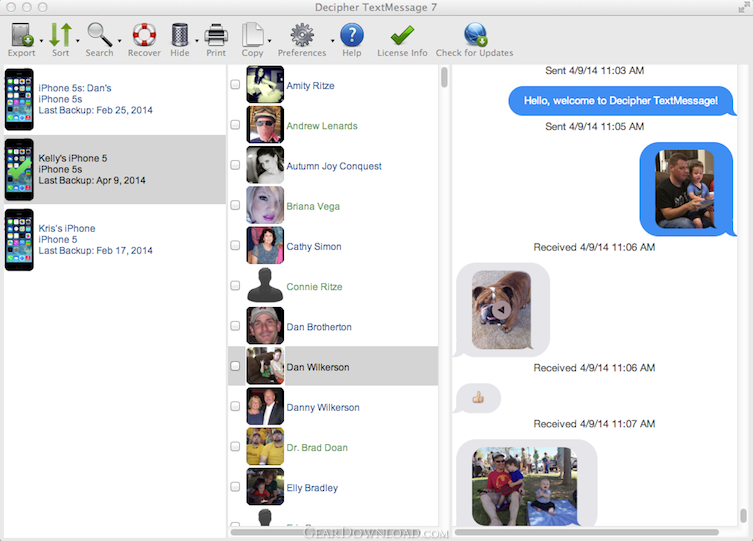This screenshot has width=753, height=541.
Task: Open the Search dropdown arrow
Action: (x=120, y=41)
